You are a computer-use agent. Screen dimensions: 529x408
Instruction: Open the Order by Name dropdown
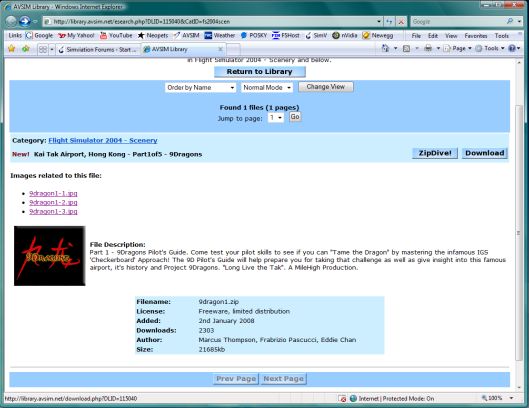pyautogui.click(x=200, y=87)
